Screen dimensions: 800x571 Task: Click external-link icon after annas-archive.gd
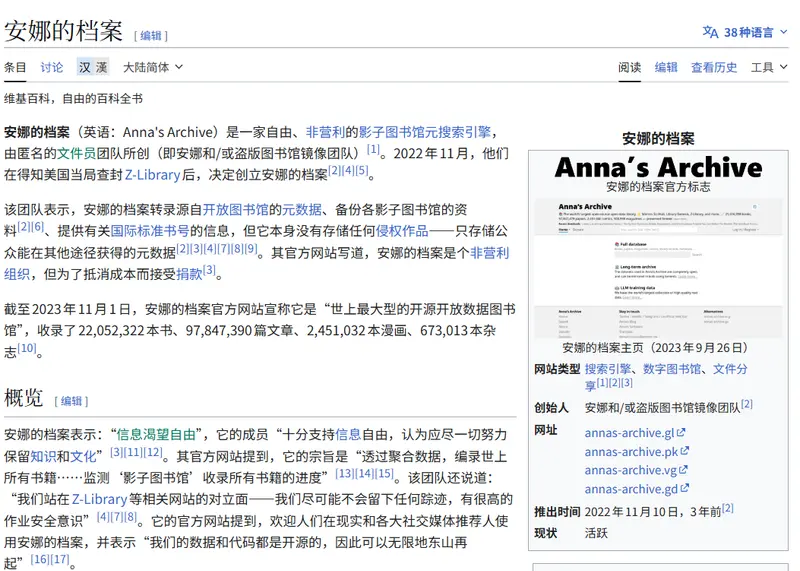click(x=685, y=488)
